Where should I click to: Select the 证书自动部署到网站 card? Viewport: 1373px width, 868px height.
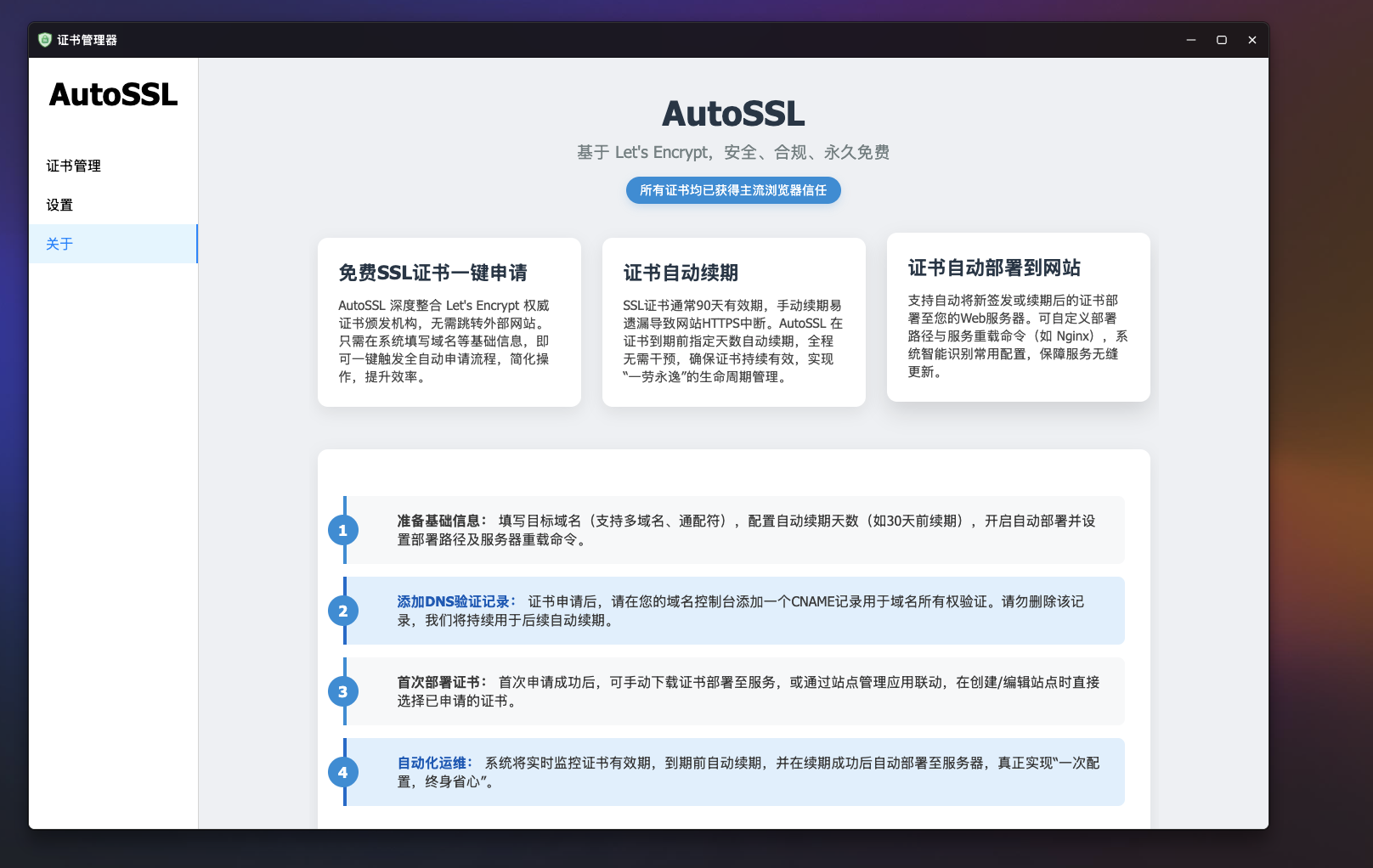point(1019,317)
